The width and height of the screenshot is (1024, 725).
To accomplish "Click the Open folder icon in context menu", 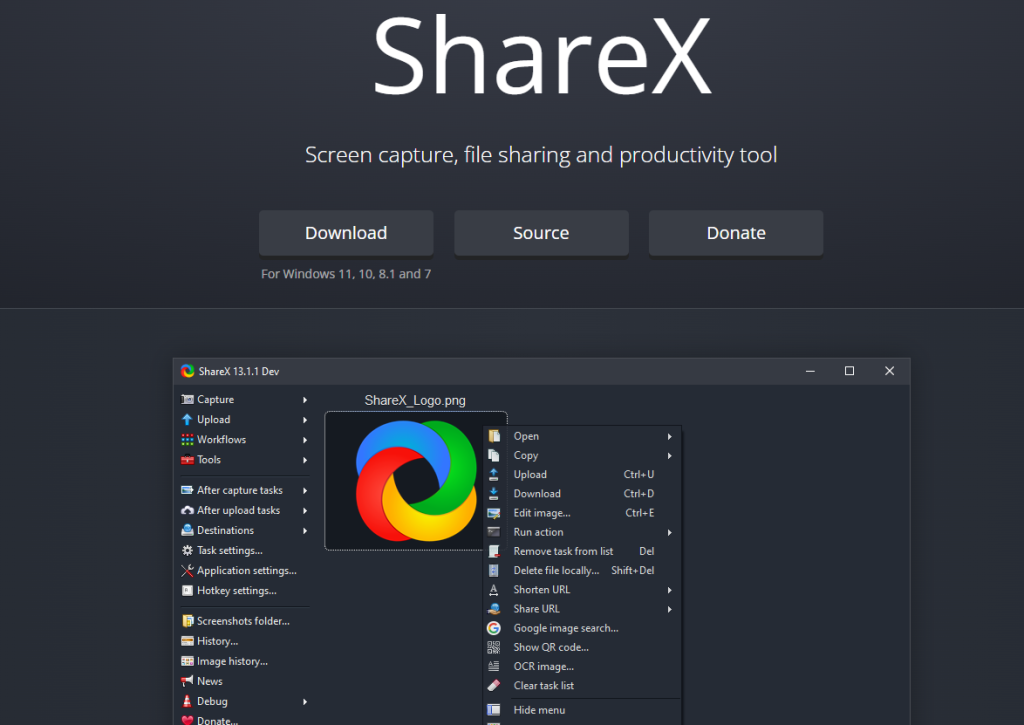I will point(494,436).
